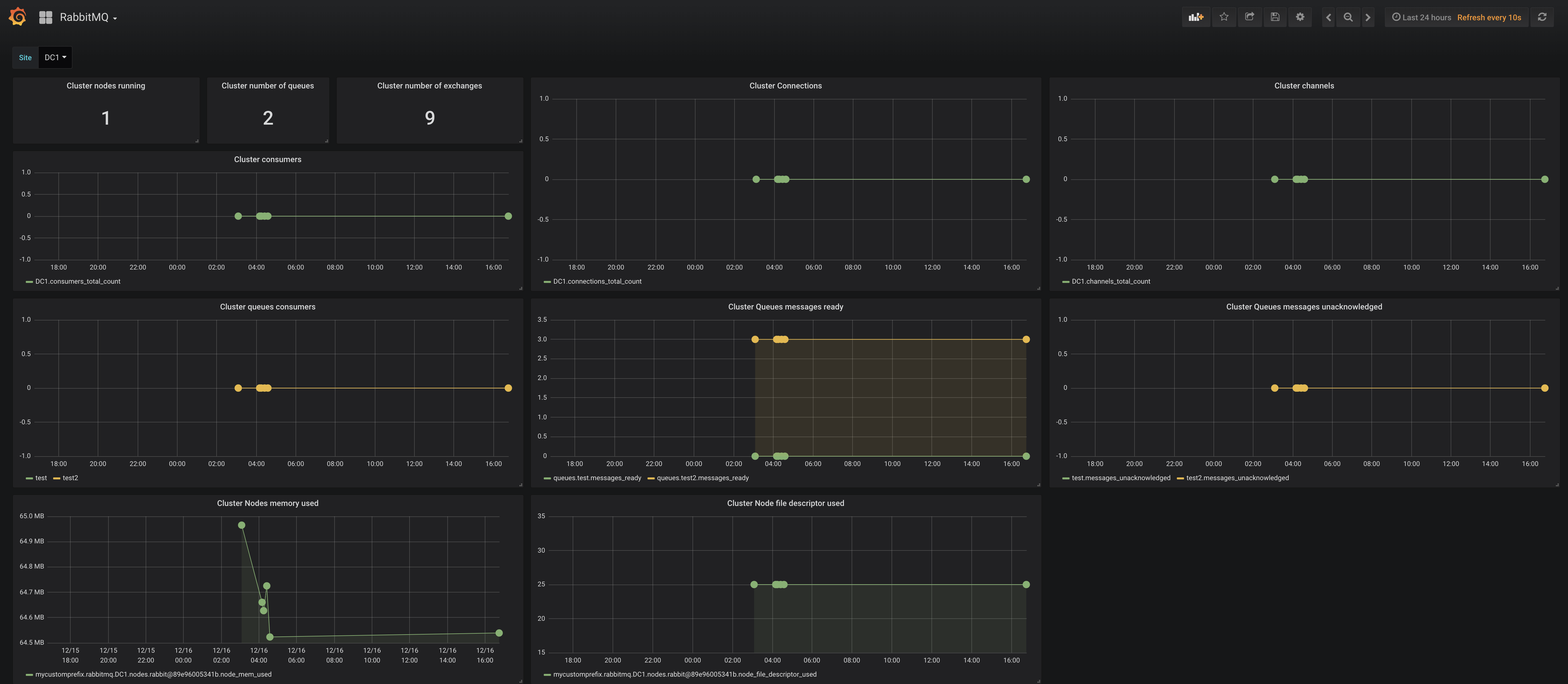Viewport: 1568px width, 684px height.
Task: Expand the DC1 site variable dropdown
Action: (x=55, y=57)
